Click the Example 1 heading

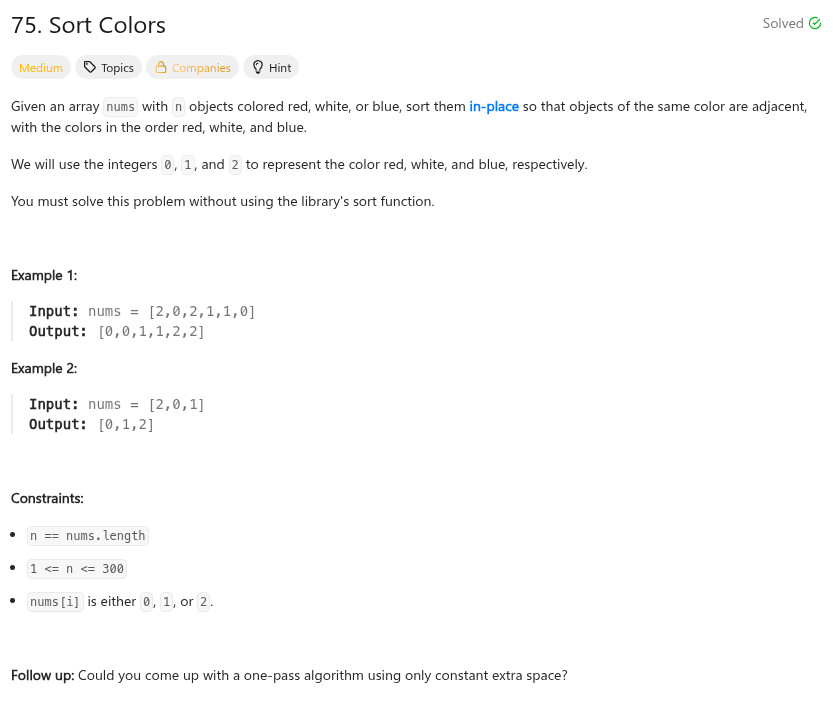44,275
